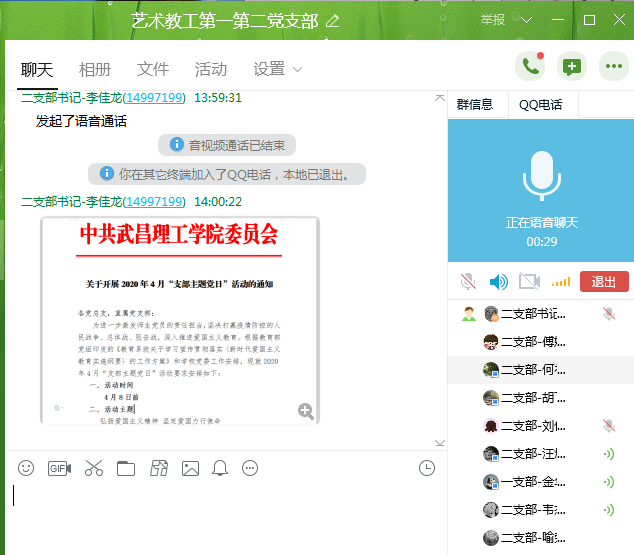634x555 pixels.
Task: Click speaking indicator beside 二支部-汪
Action: pyautogui.click(x=609, y=454)
